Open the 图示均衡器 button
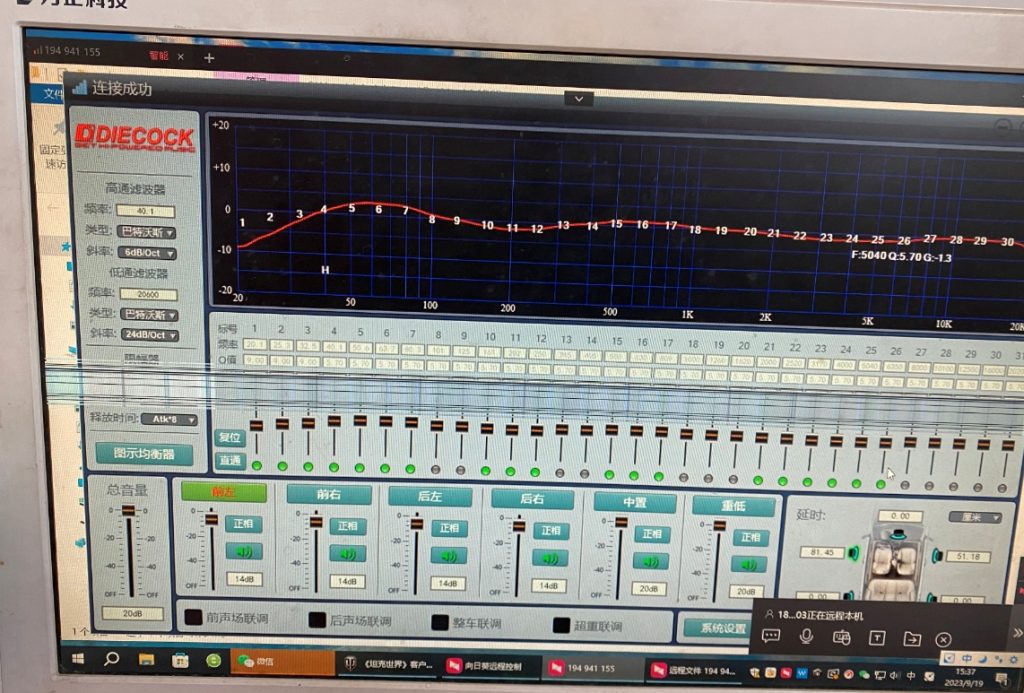Image resolution: width=1024 pixels, height=693 pixels. coord(144,453)
